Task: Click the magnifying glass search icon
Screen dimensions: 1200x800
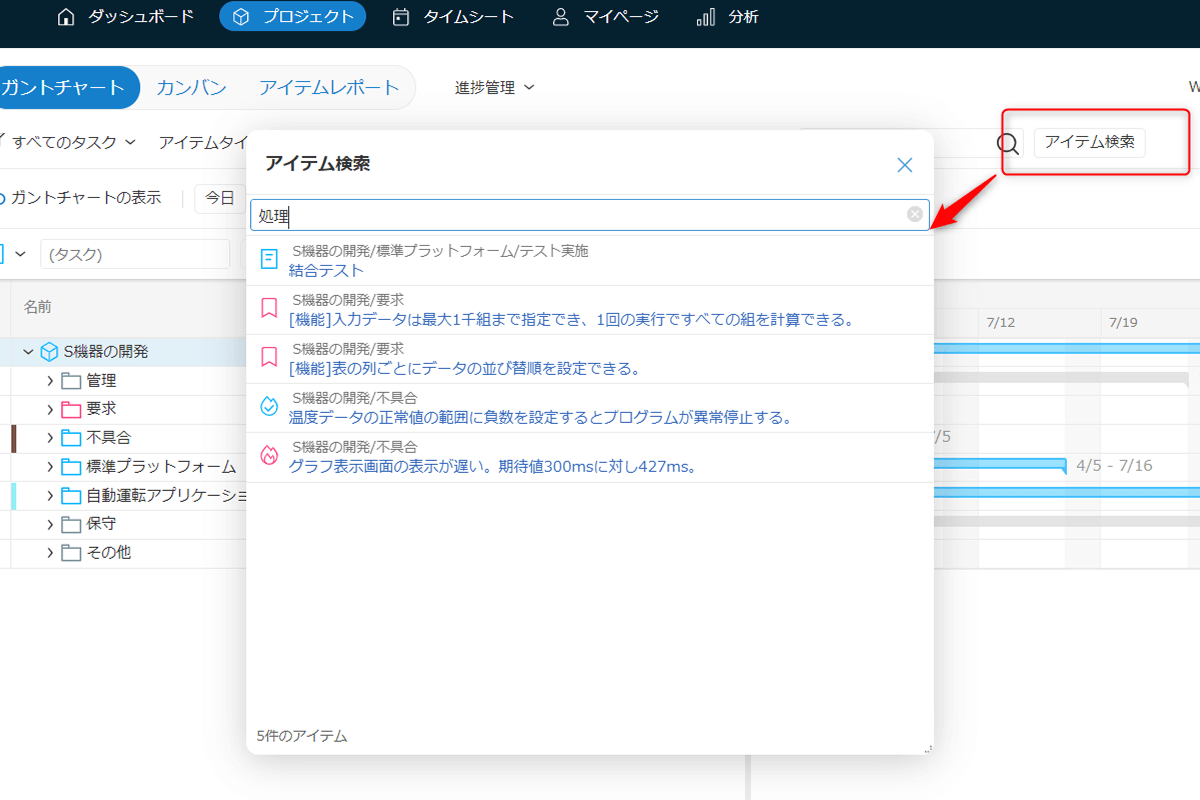Action: tap(1008, 143)
